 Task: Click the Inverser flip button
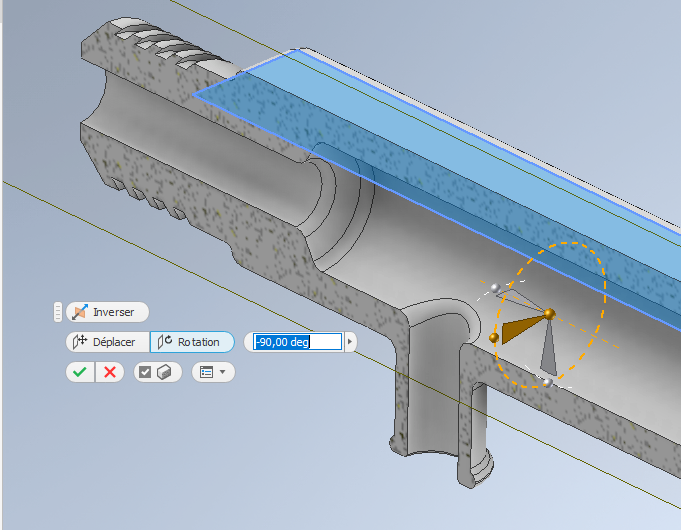tap(107, 312)
